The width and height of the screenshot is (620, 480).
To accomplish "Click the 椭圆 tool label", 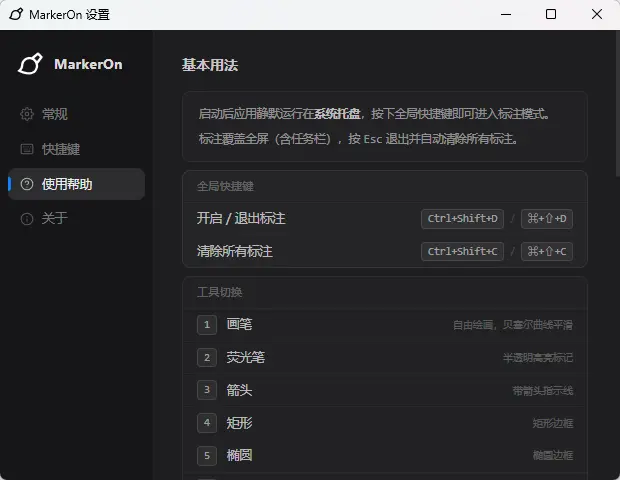I will click(239, 455).
